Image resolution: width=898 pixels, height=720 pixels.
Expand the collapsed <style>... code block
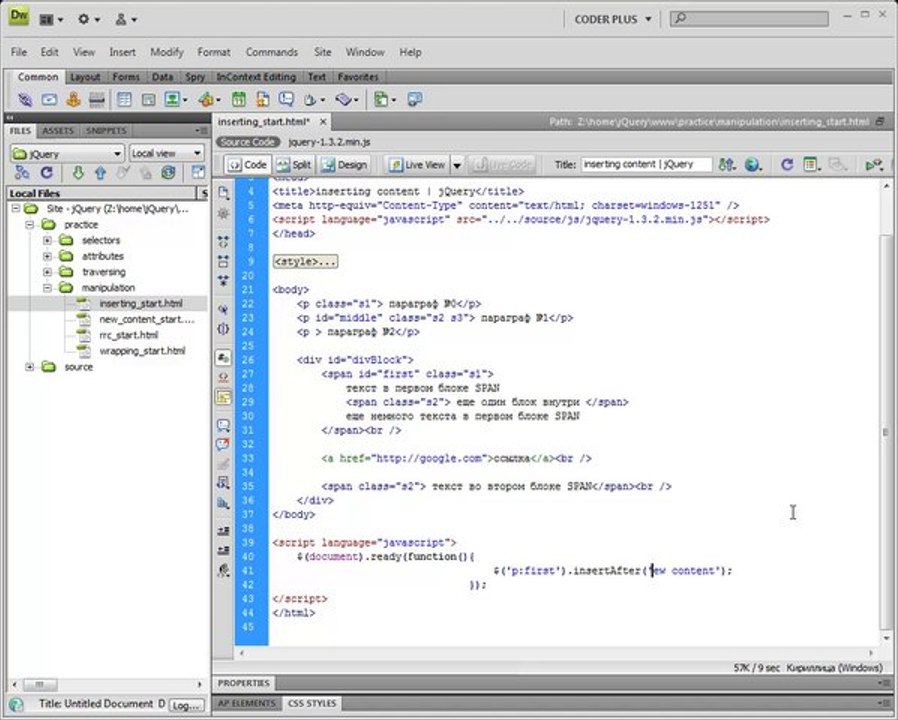[x=305, y=262]
